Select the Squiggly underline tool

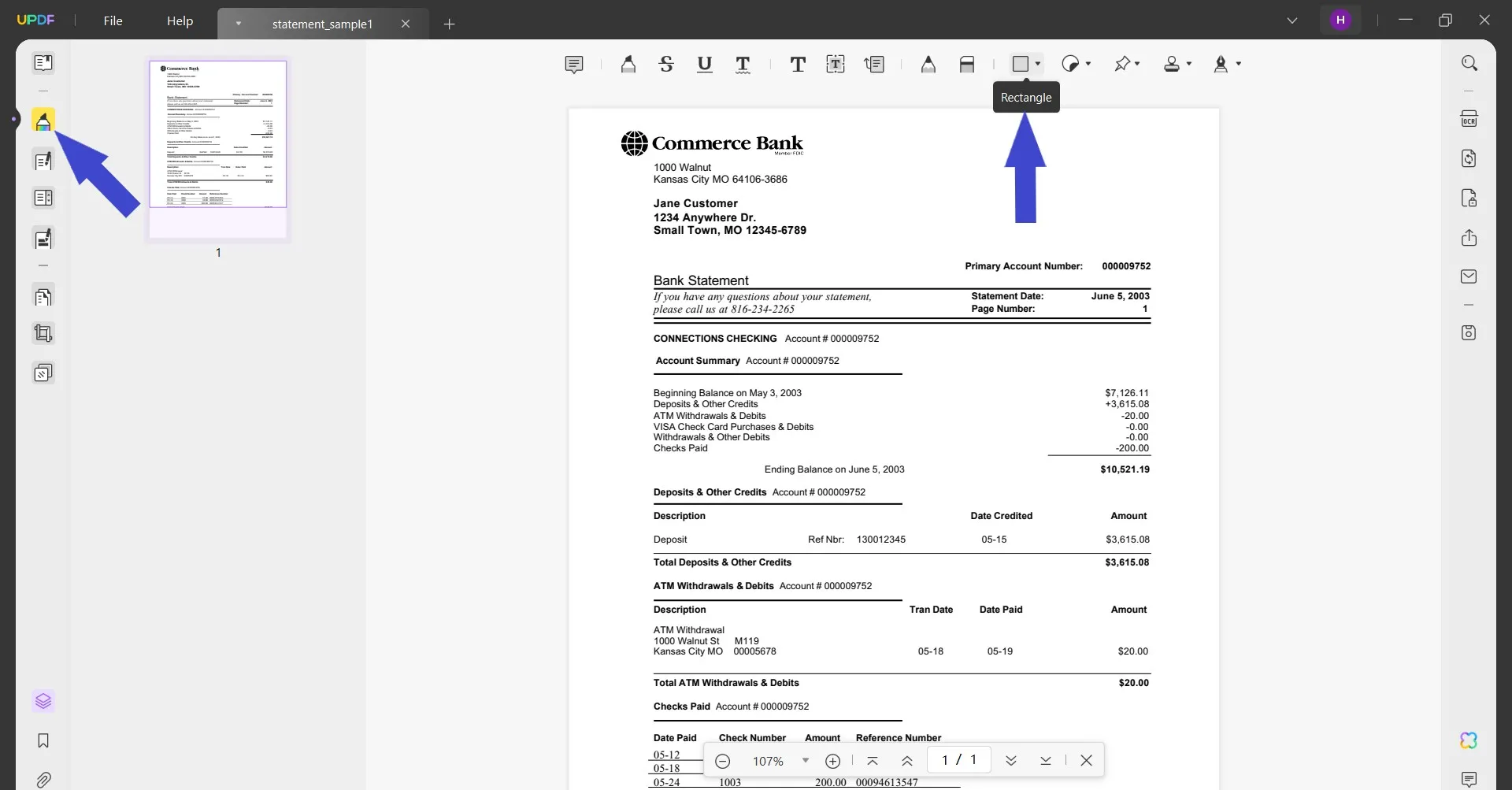click(743, 65)
